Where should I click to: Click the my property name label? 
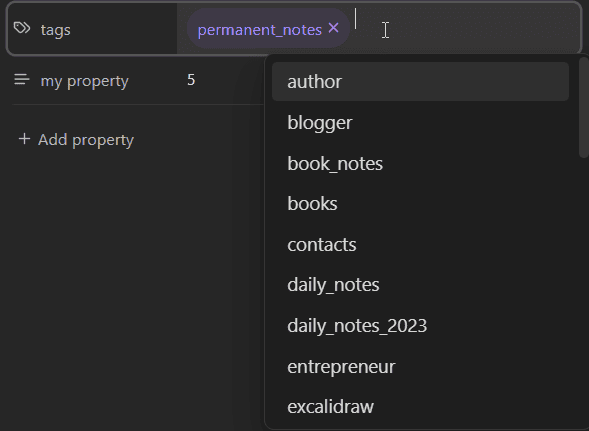coord(85,81)
